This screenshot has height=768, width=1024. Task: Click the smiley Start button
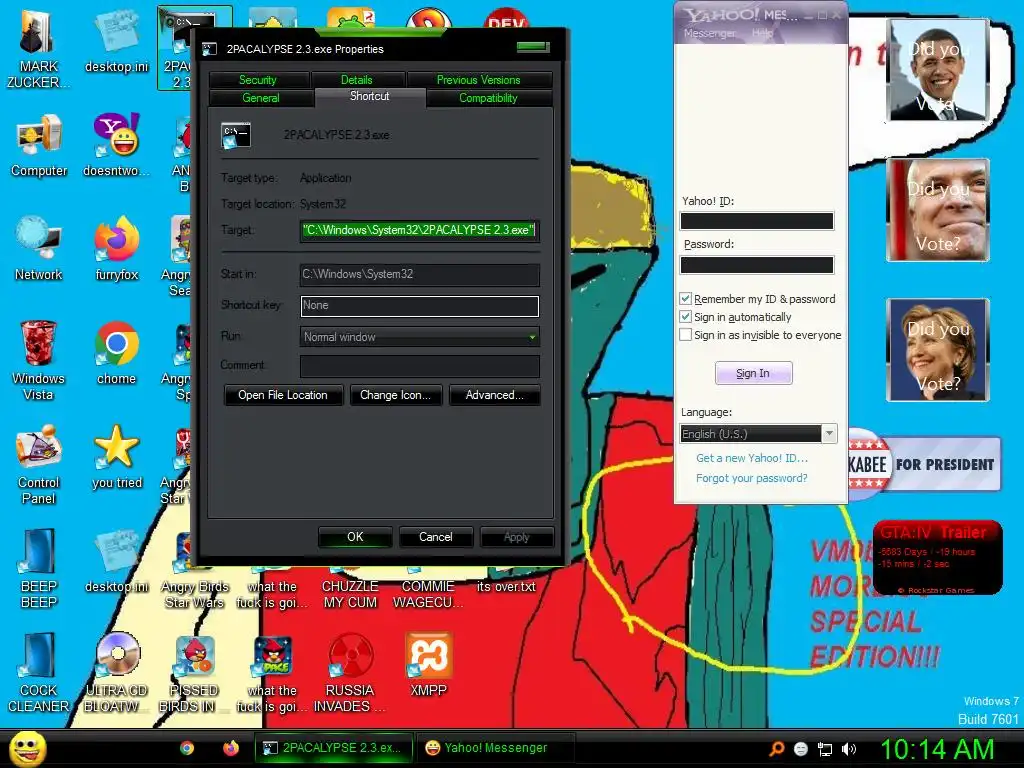click(27, 748)
